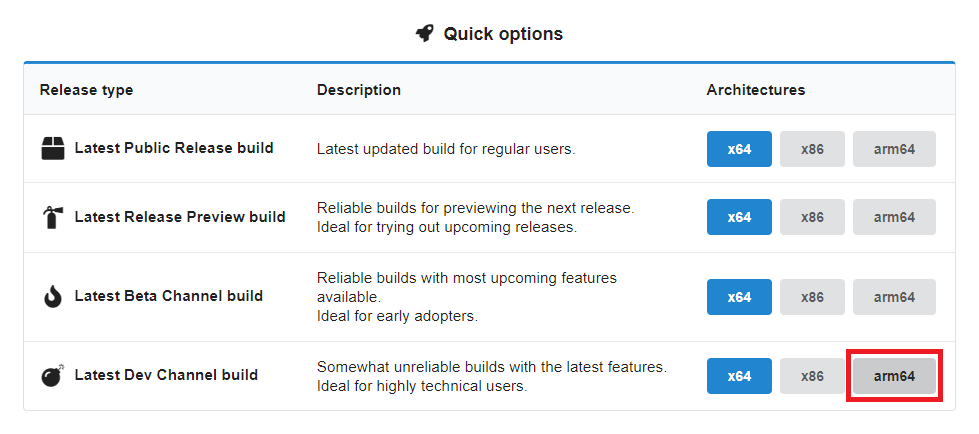This screenshot has height=434, width=979.
Task: Select x64 for Latest Beta Channel build
Action: 739,297
